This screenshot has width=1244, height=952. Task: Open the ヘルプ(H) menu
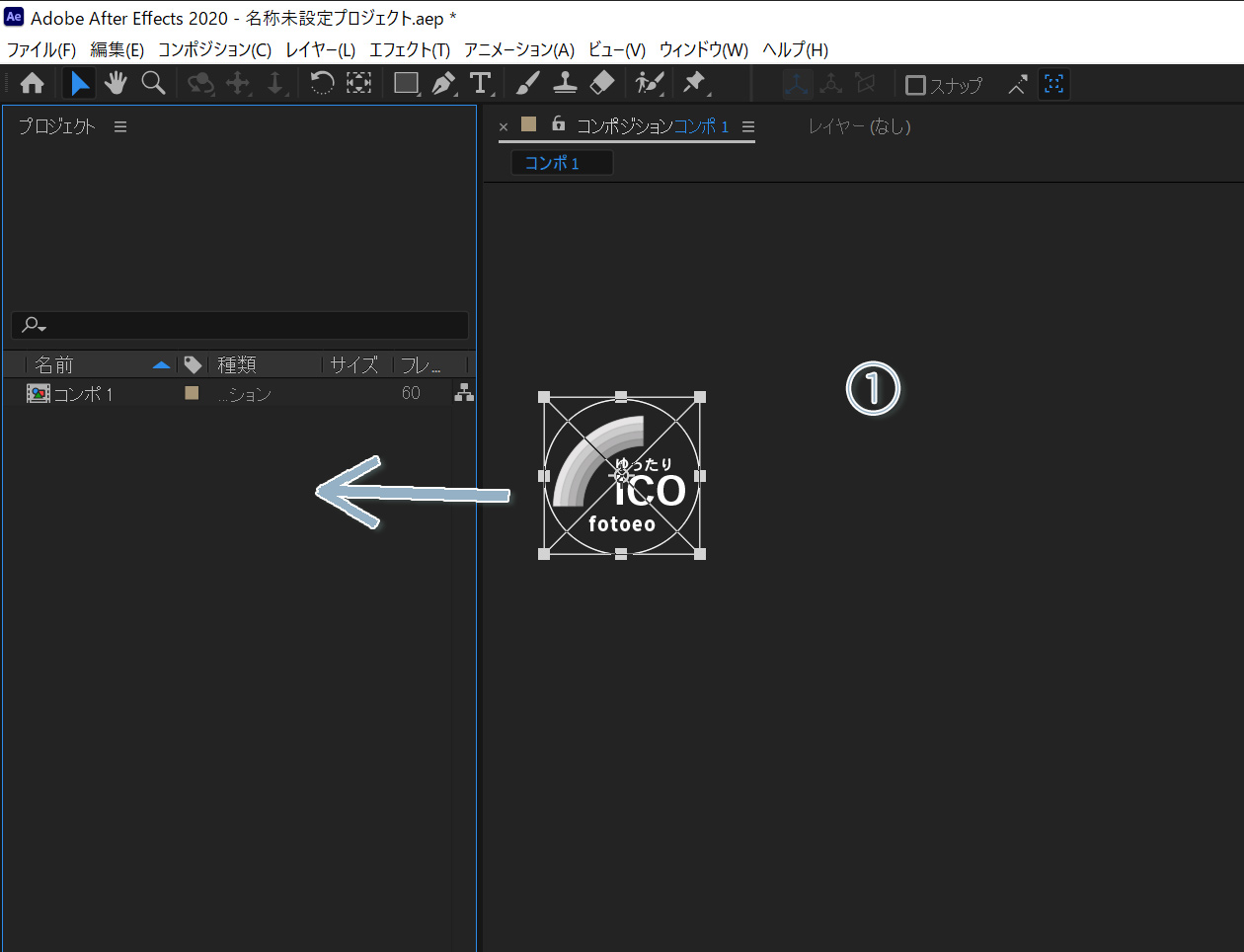795,49
